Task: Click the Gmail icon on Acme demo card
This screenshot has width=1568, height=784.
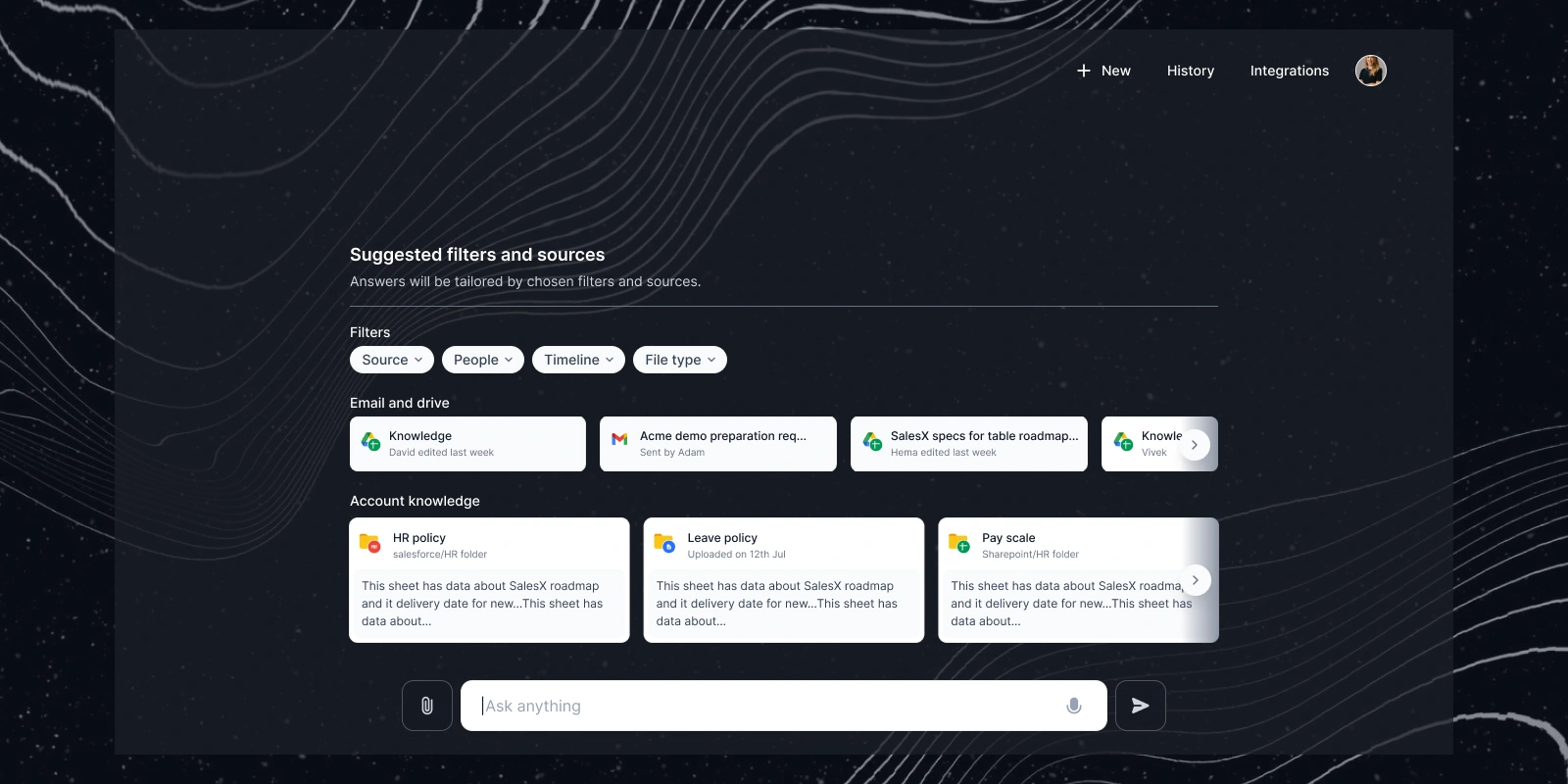Action: [619, 439]
